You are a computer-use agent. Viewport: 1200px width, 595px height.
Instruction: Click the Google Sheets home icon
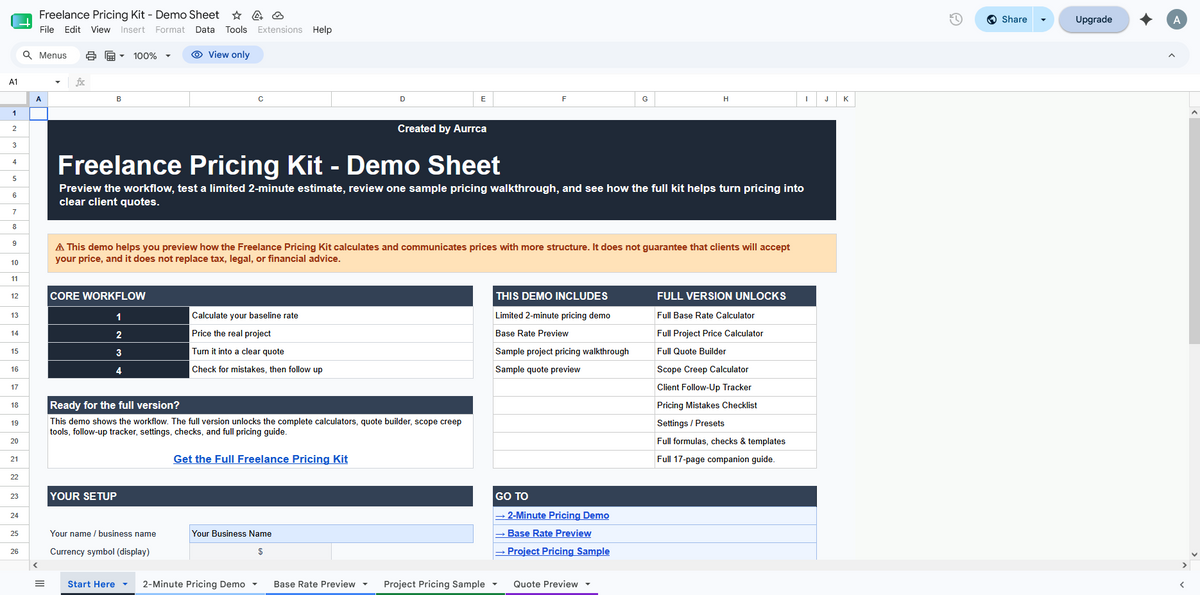20,21
